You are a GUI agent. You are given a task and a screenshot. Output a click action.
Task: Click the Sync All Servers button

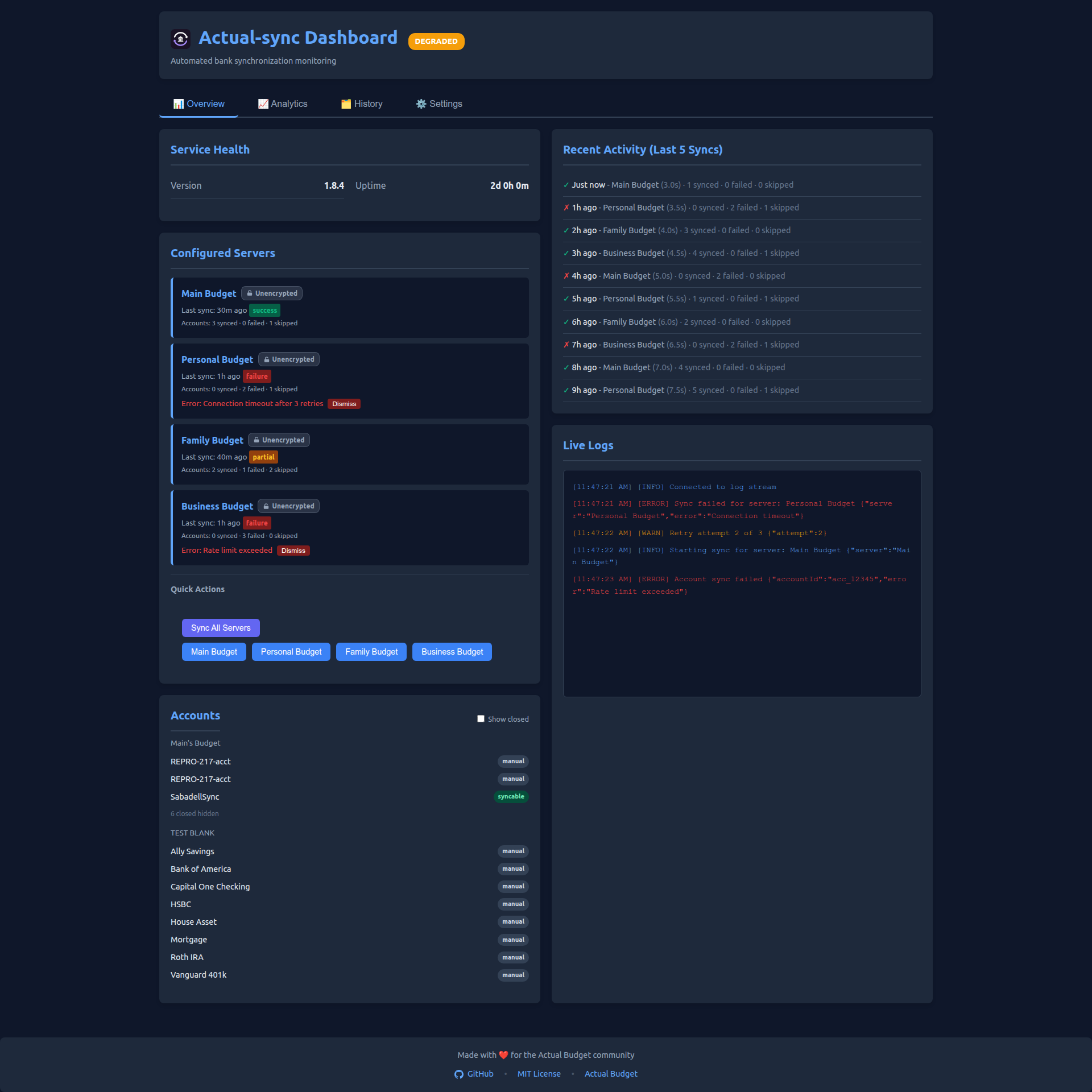tap(221, 628)
